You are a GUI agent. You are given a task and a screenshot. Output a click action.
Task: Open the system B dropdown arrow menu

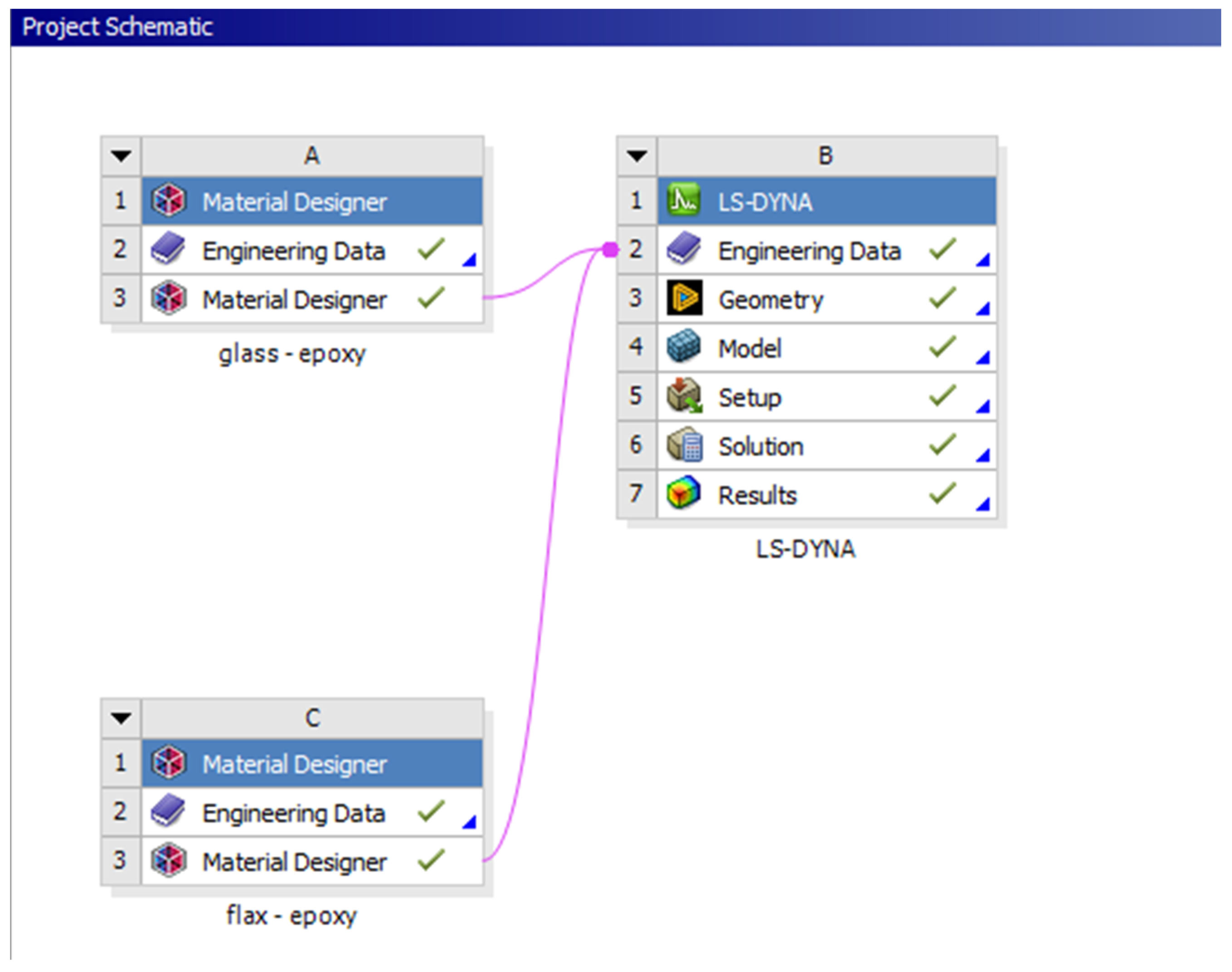[637, 156]
